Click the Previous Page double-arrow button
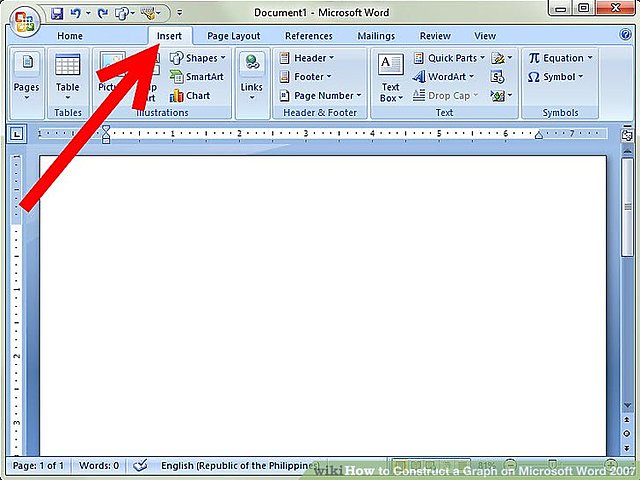Viewport: 640px width, 480px height. [x=627, y=419]
